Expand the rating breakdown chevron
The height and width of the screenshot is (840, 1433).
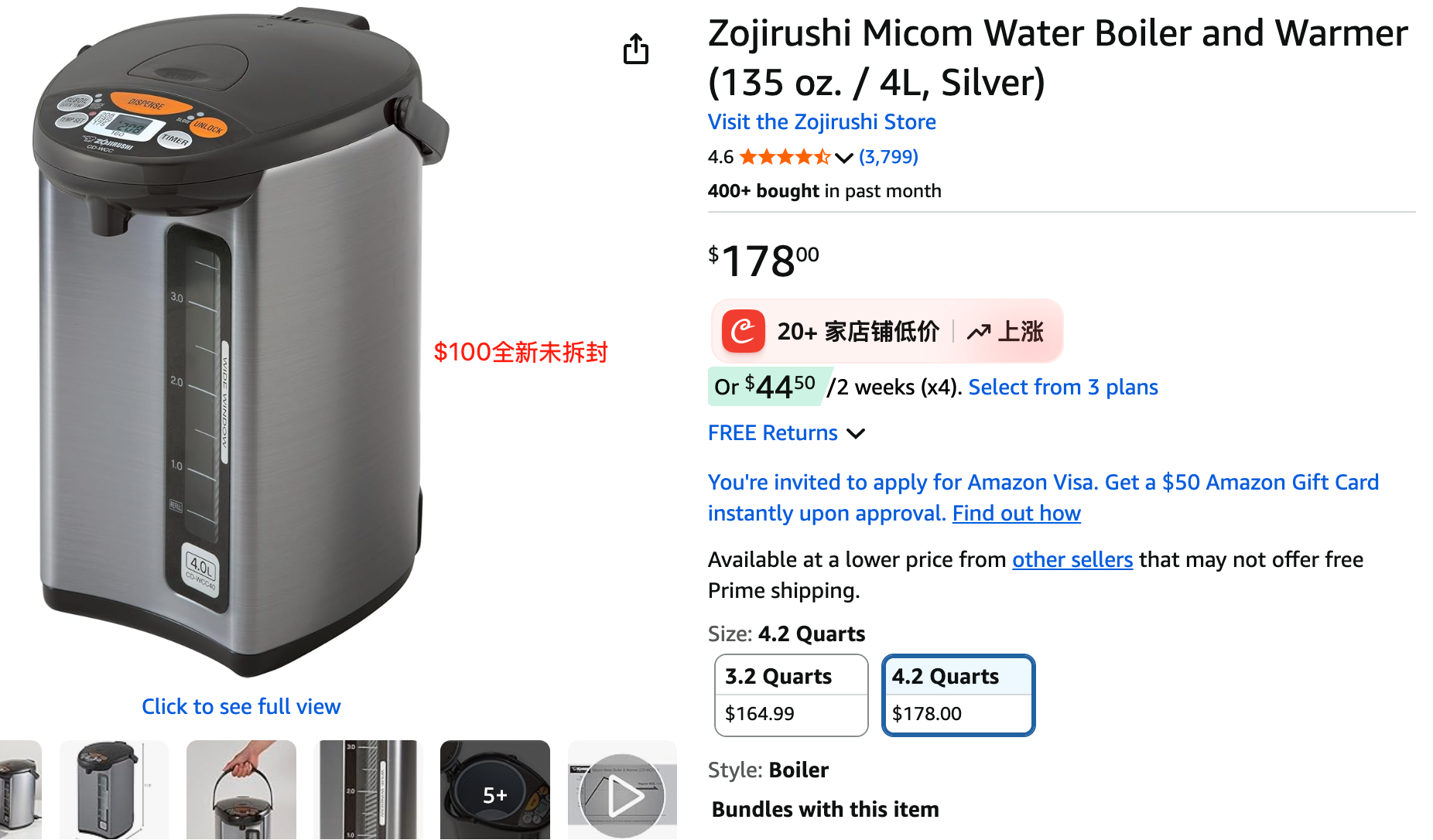(x=844, y=159)
